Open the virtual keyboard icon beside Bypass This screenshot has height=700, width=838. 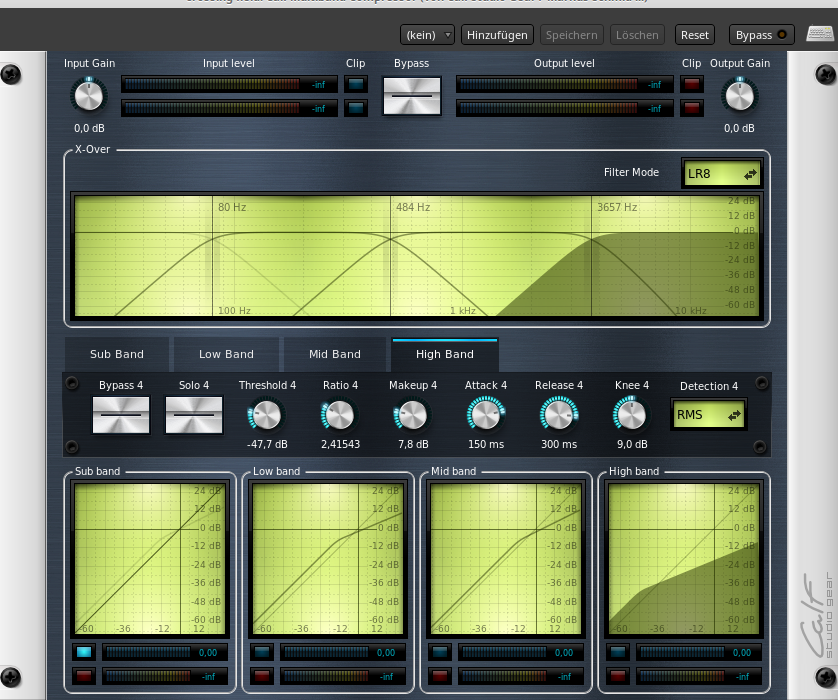coord(820,35)
